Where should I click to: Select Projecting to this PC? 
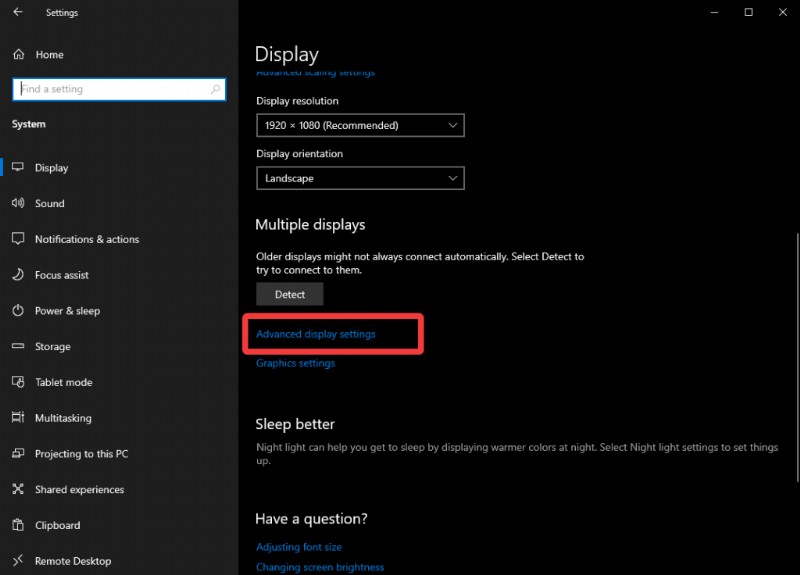pos(81,454)
